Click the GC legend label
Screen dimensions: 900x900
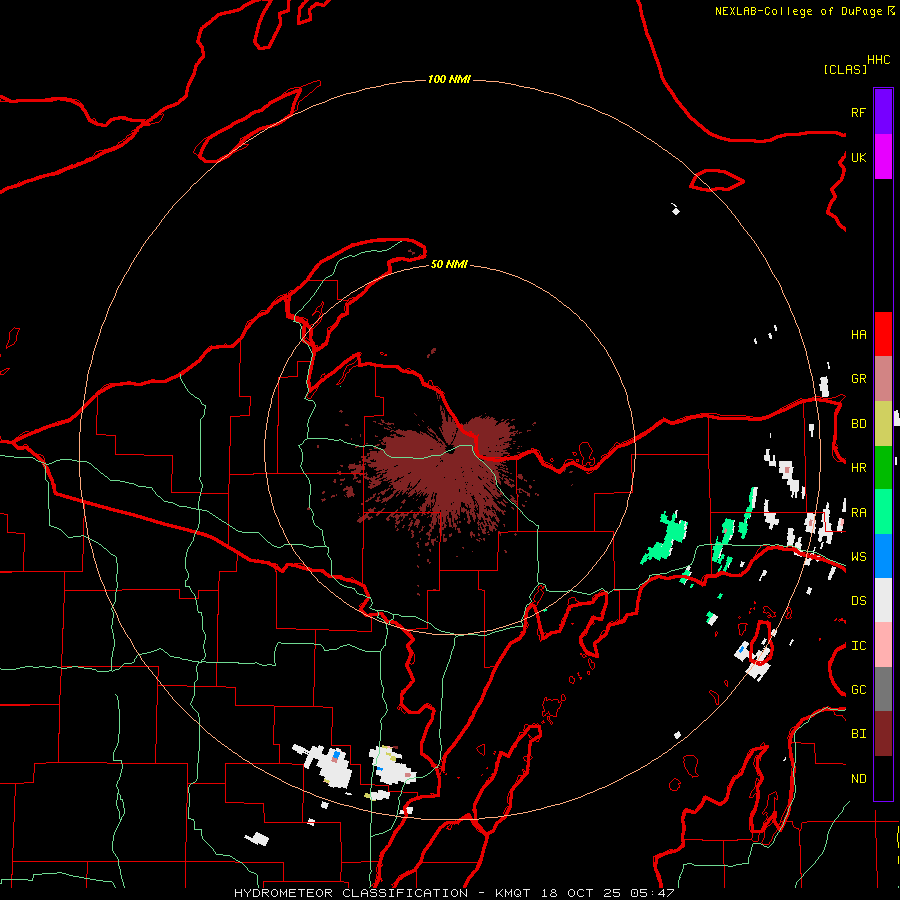coord(858,690)
